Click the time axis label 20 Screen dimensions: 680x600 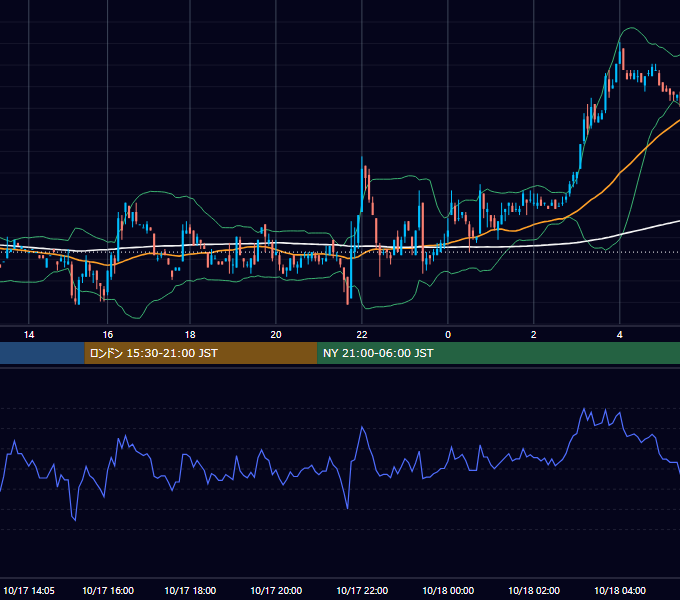[276, 335]
